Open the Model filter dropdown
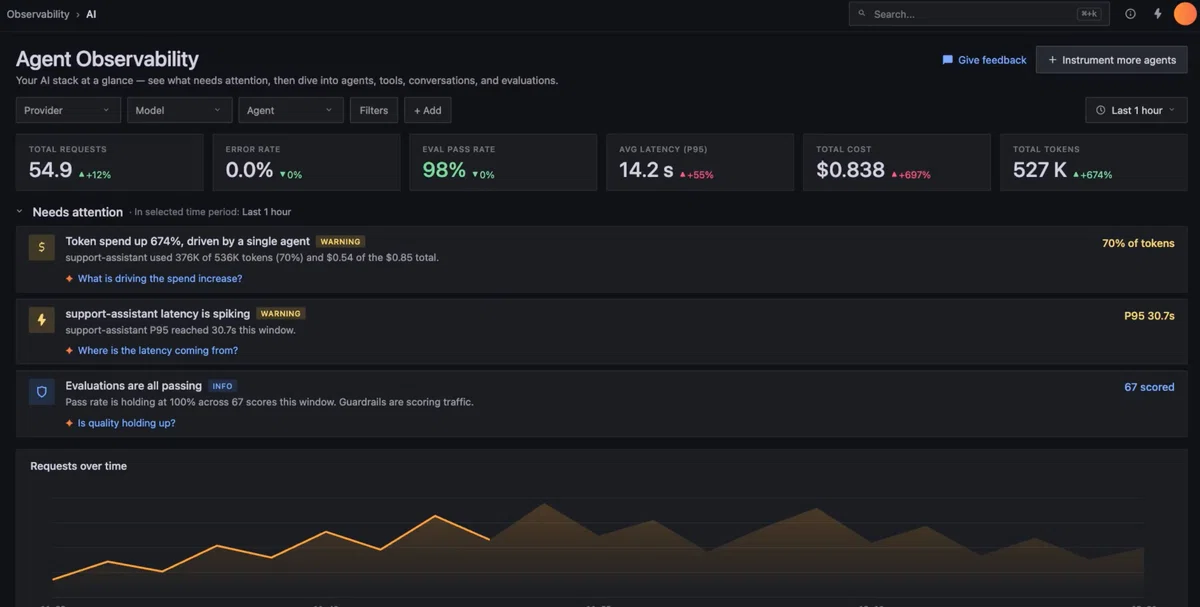The height and width of the screenshot is (607, 1200). tap(179, 110)
